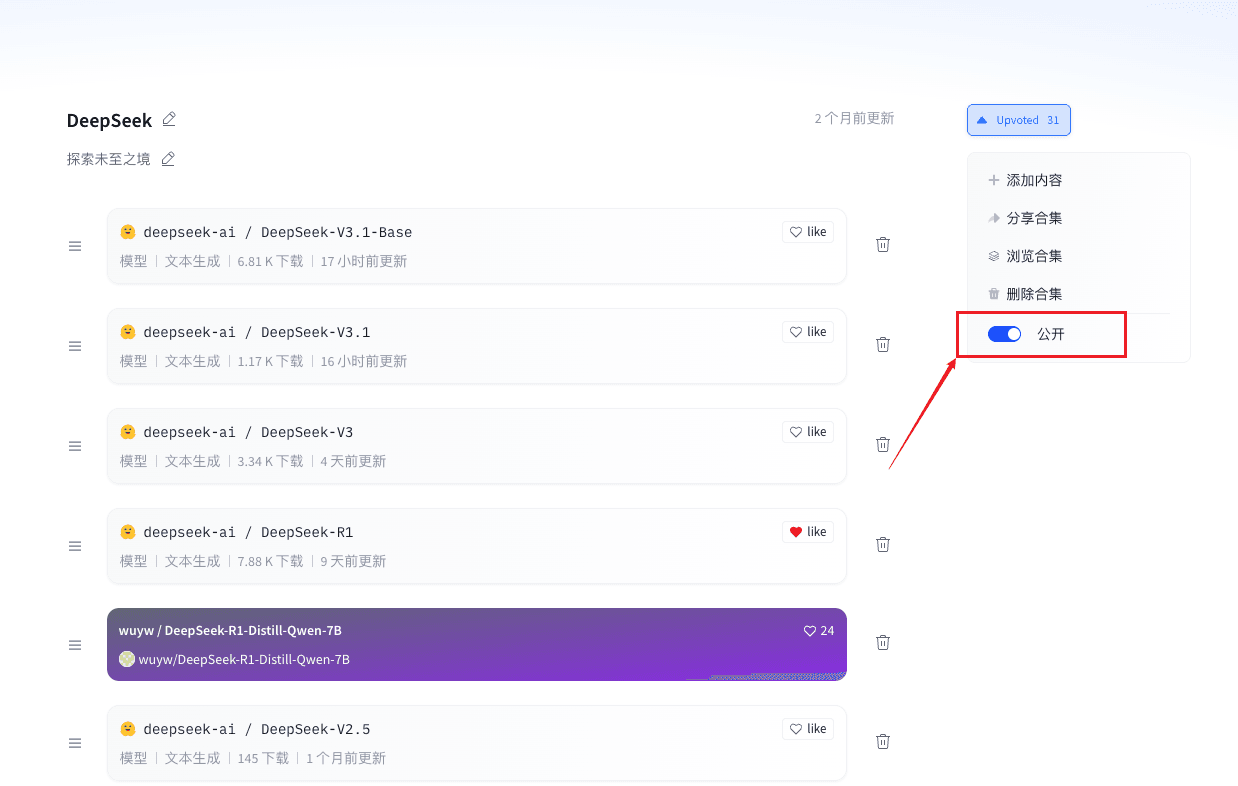The height and width of the screenshot is (786, 1238).
Task: Click the Upvoted 31 button
Action: [x=1019, y=120]
